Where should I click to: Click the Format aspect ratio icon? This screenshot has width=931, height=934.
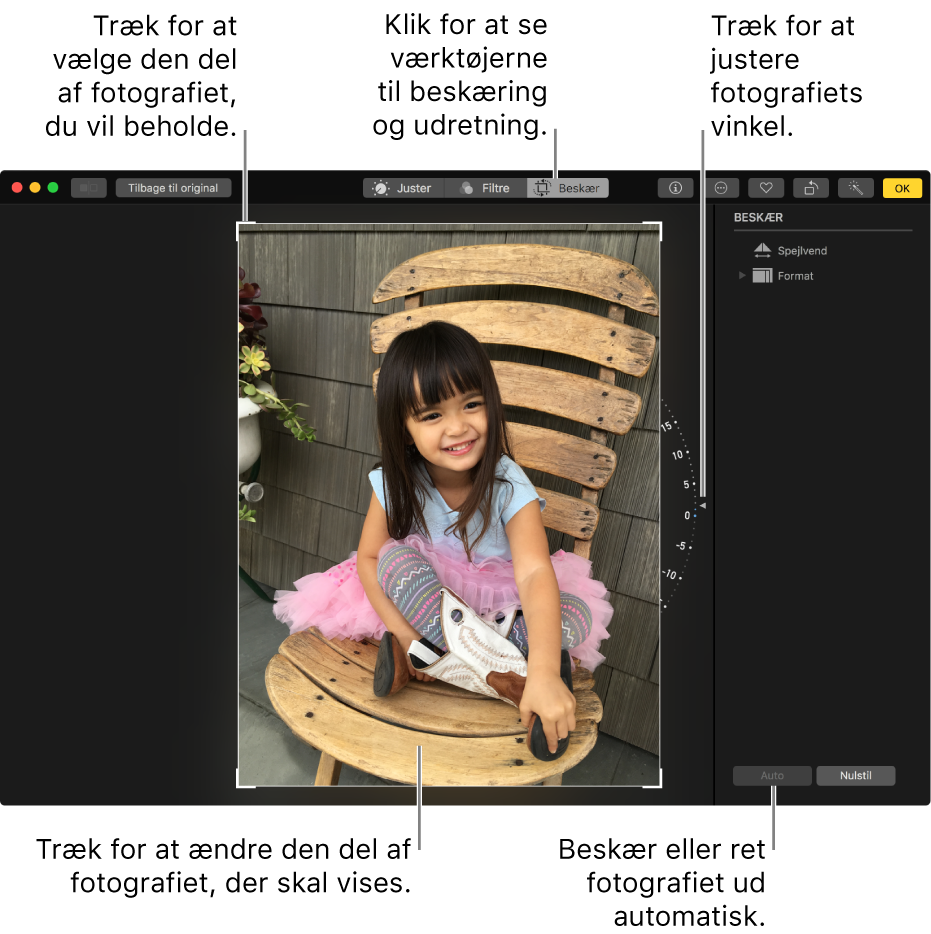[762, 276]
